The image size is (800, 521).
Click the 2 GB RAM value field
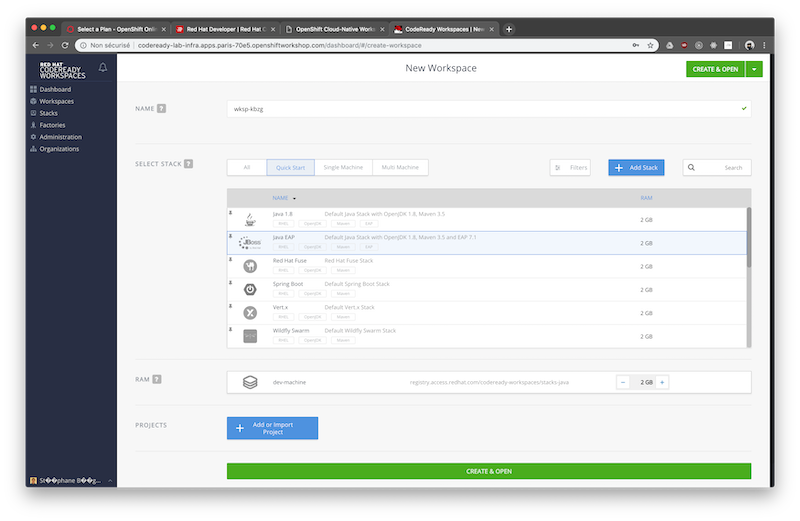tap(643, 382)
